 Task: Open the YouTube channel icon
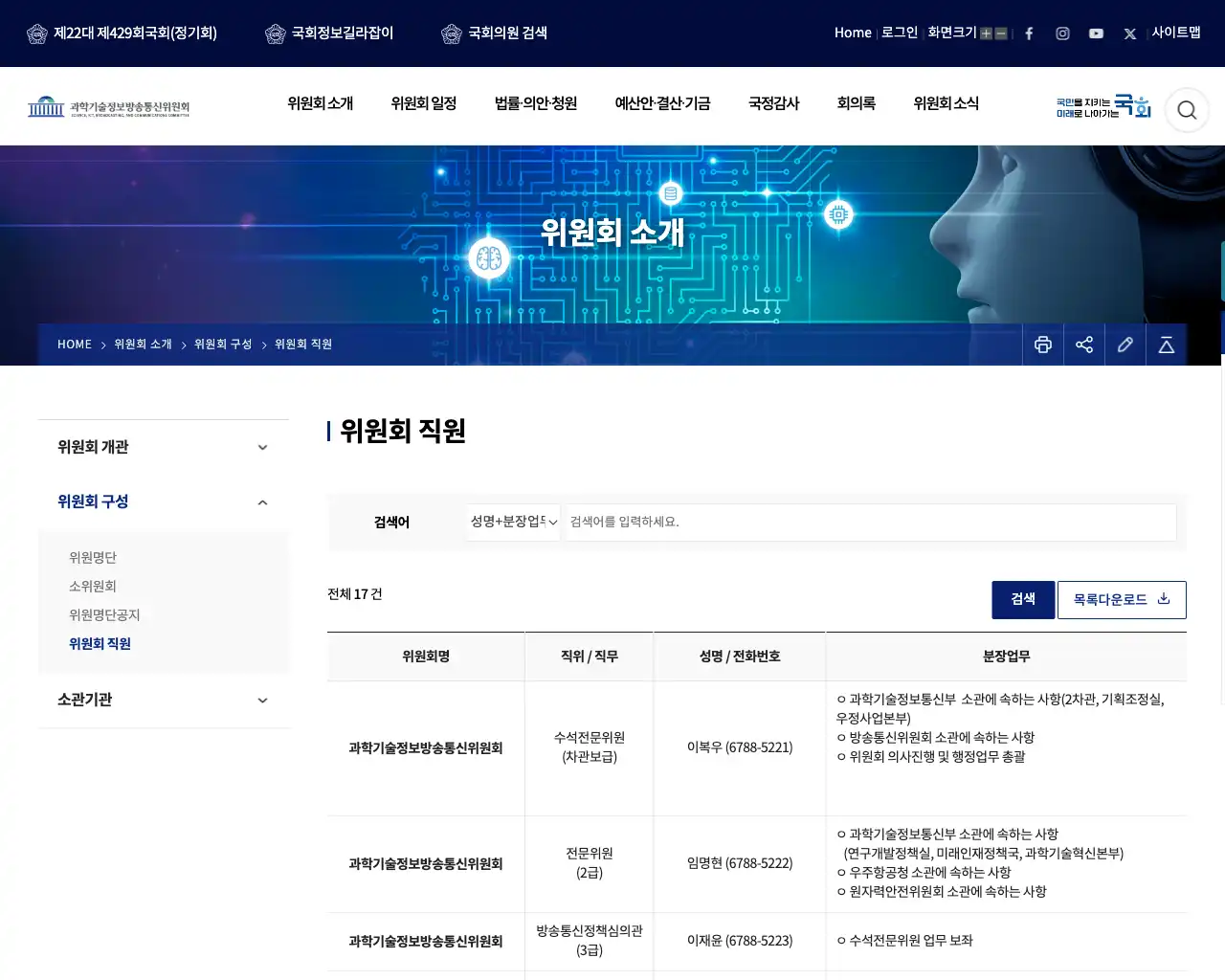point(1096,33)
